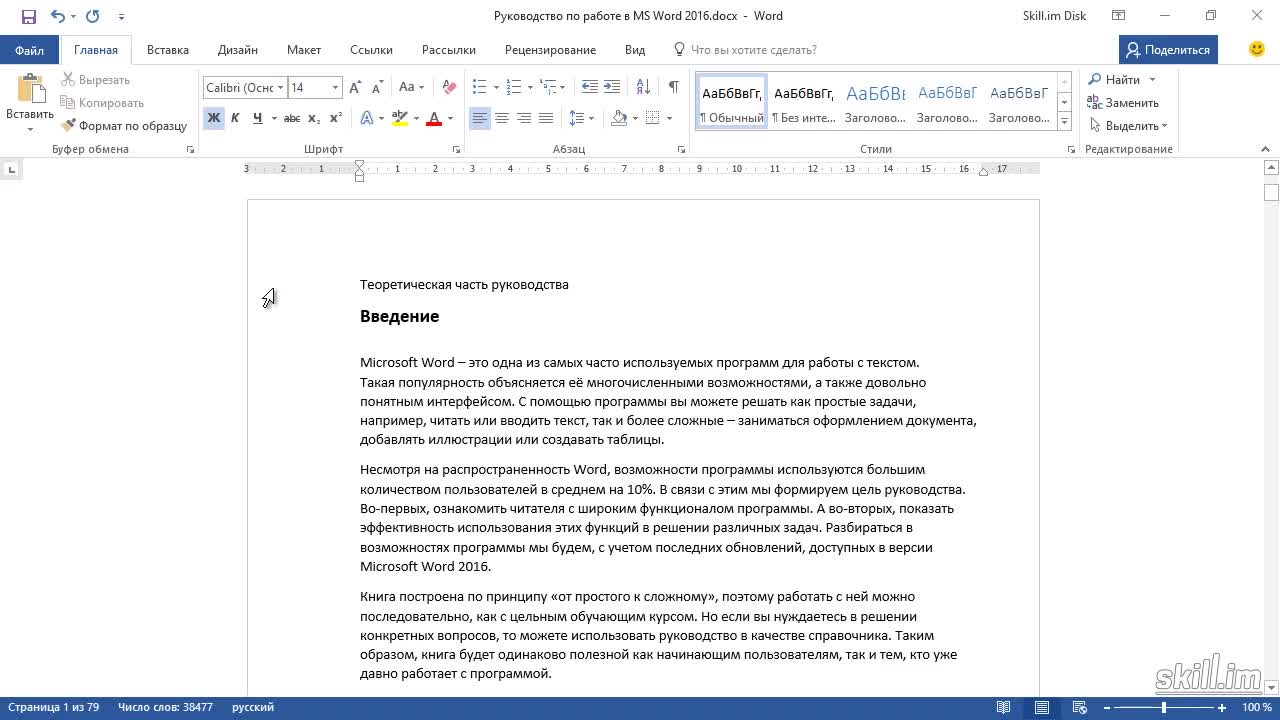
Task: Toggle underline Ч formatting
Action: coord(257,118)
